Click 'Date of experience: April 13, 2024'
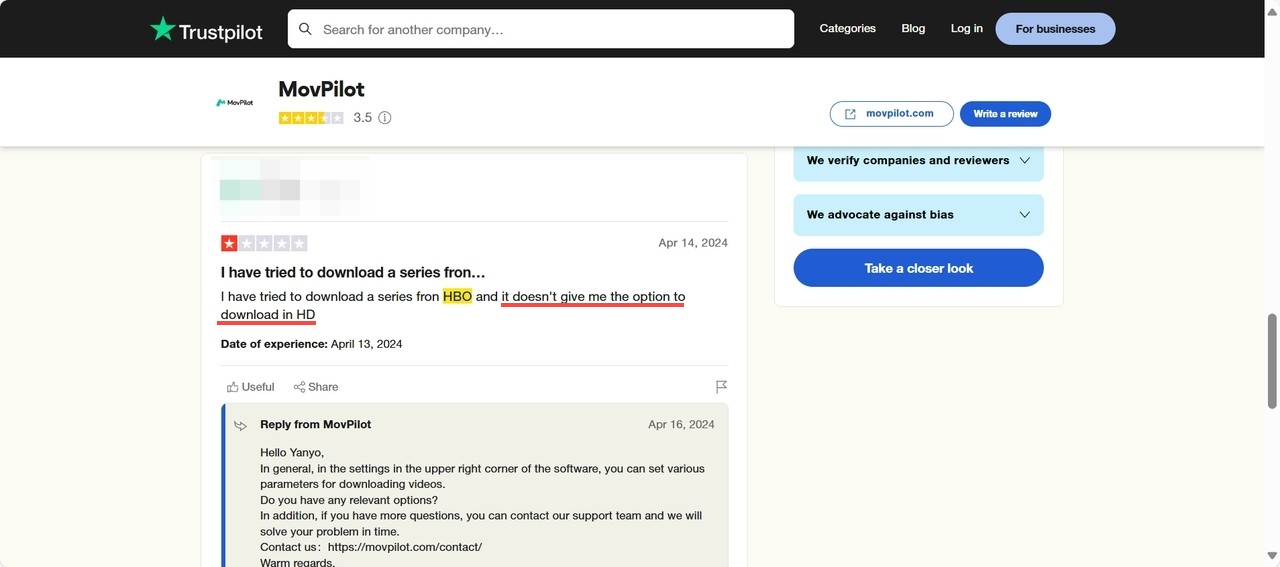 [312, 344]
